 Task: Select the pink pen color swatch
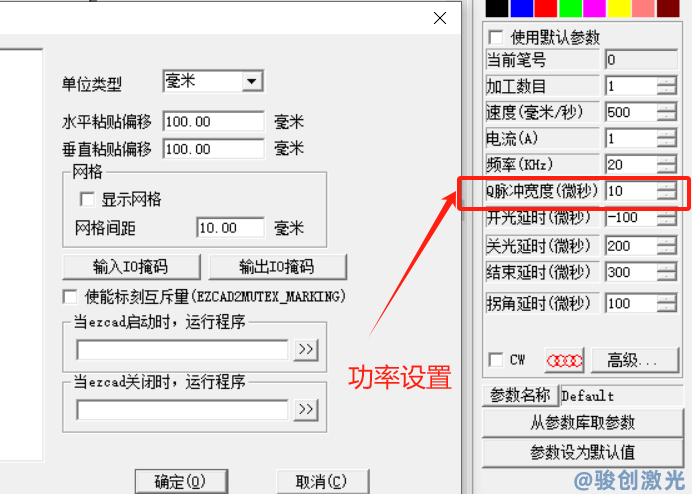click(643, 8)
